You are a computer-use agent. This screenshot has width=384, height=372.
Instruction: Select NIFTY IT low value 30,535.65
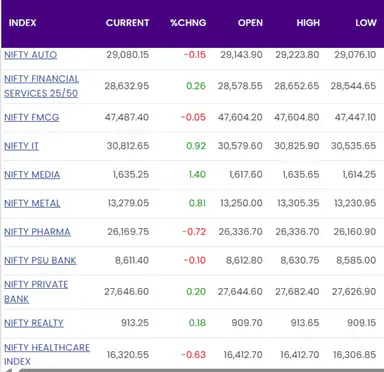(x=354, y=146)
